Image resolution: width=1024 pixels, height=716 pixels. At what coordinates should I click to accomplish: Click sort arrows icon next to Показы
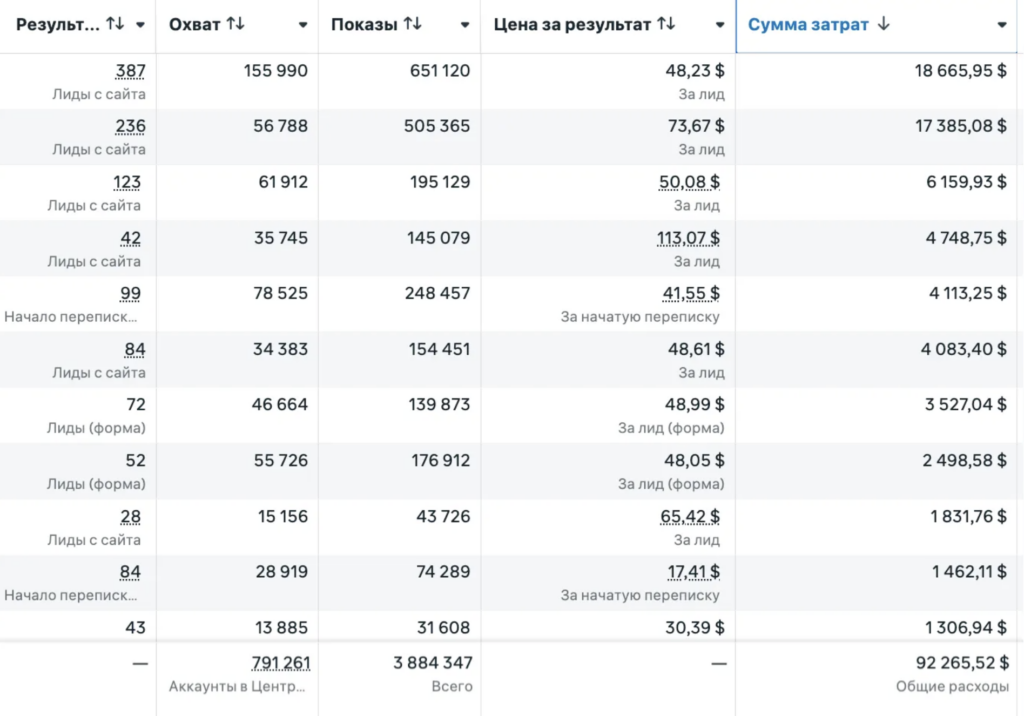click(x=413, y=24)
